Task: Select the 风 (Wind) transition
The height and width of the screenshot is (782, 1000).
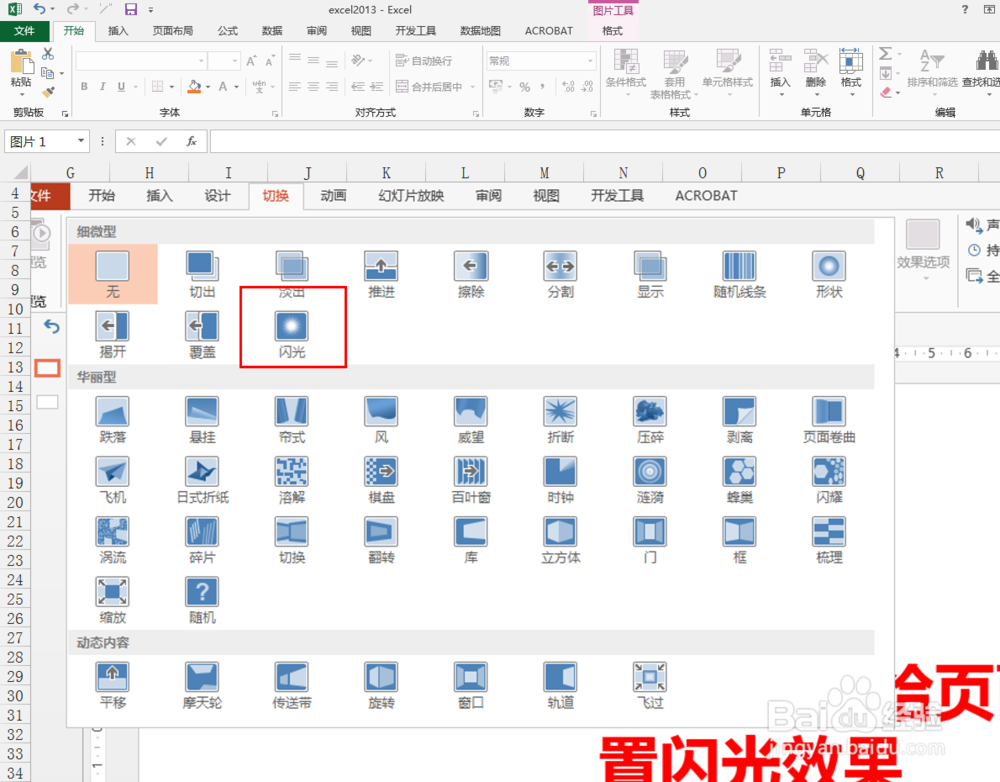Action: point(381,420)
